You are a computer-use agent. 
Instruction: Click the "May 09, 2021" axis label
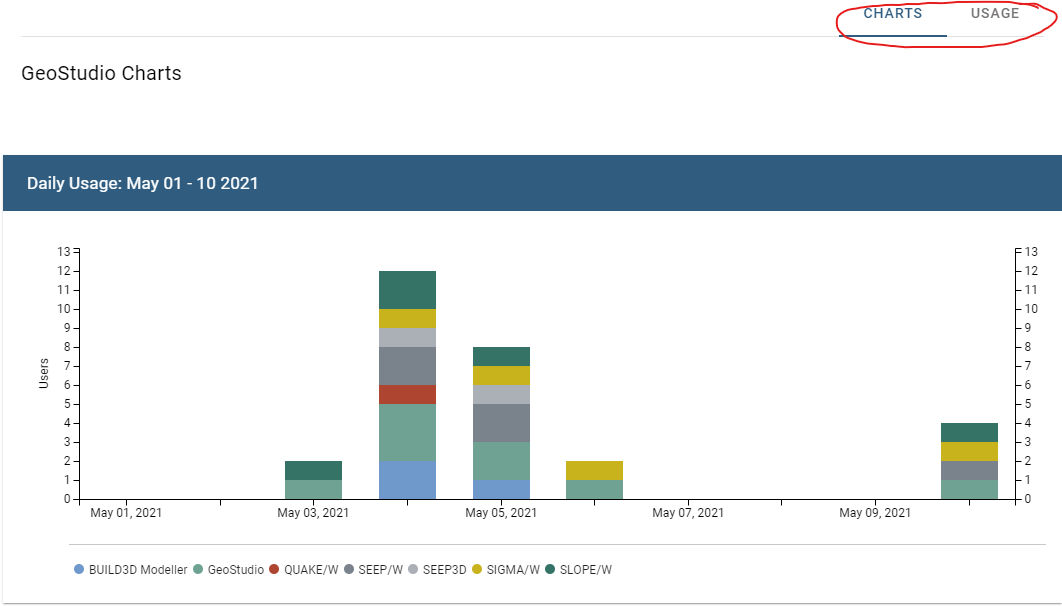coord(875,513)
